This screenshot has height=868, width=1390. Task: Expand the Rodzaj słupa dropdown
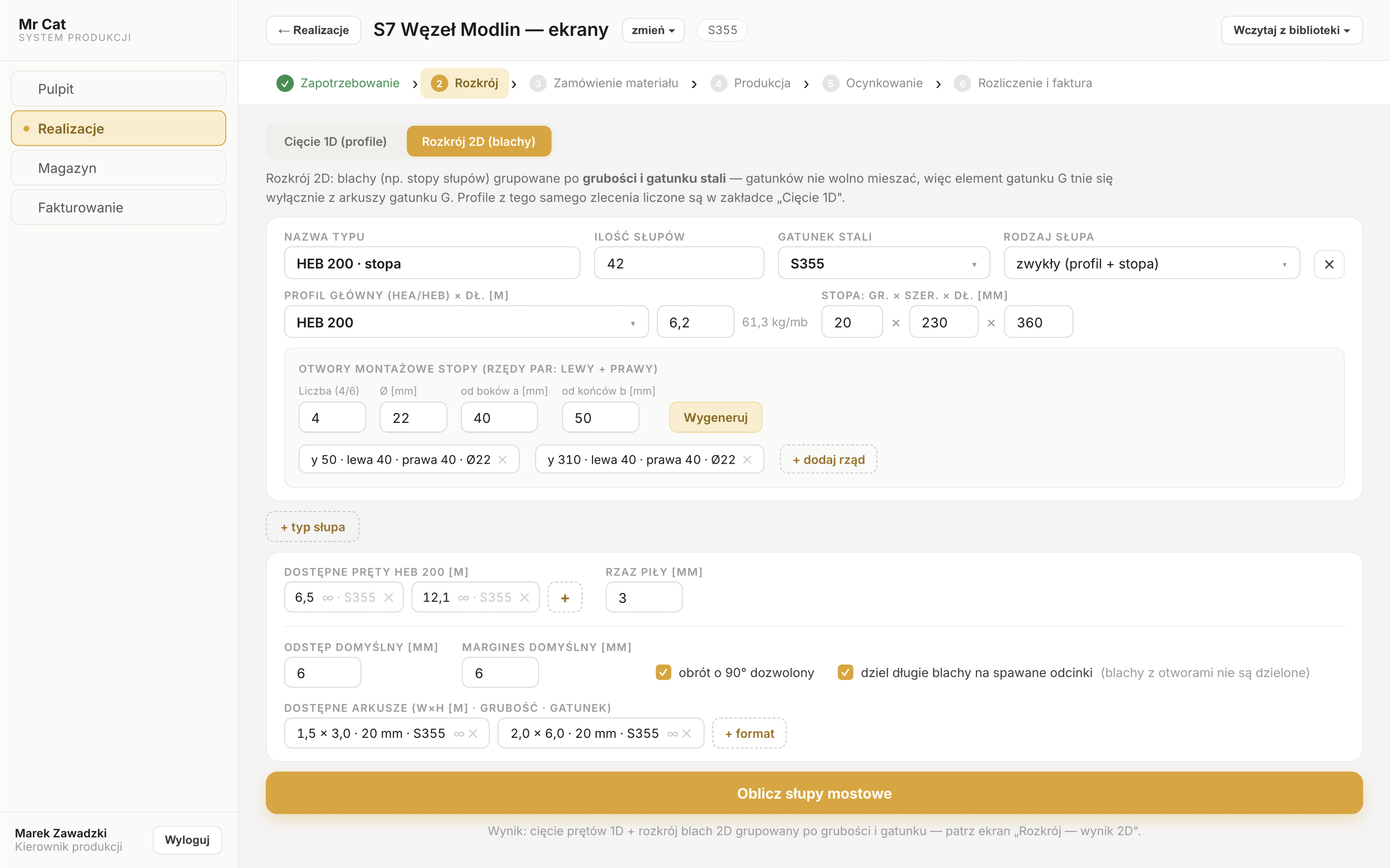coord(1151,263)
